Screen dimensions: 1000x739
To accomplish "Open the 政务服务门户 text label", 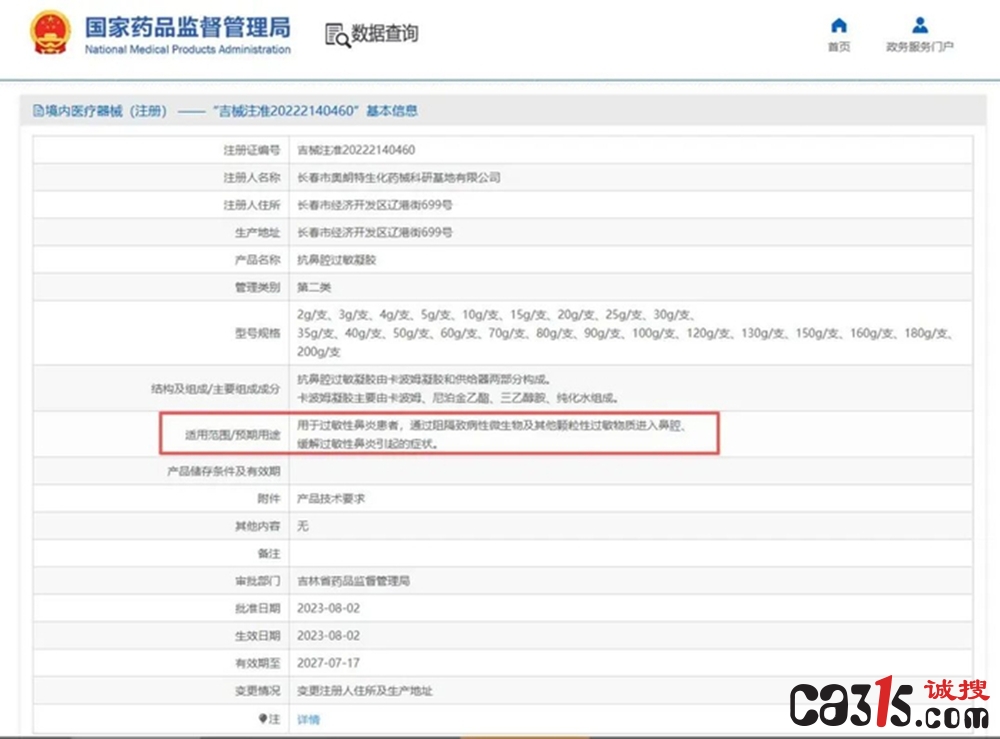I will pyautogui.click(x=920, y=47).
